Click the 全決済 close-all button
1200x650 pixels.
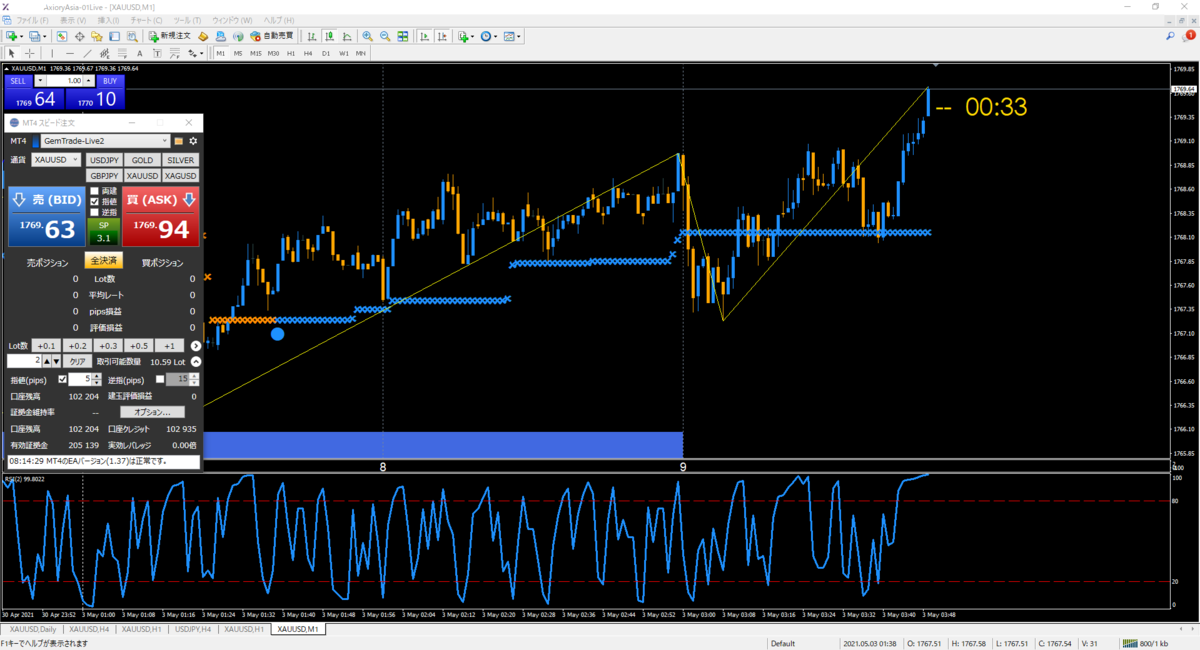click(103, 260)
